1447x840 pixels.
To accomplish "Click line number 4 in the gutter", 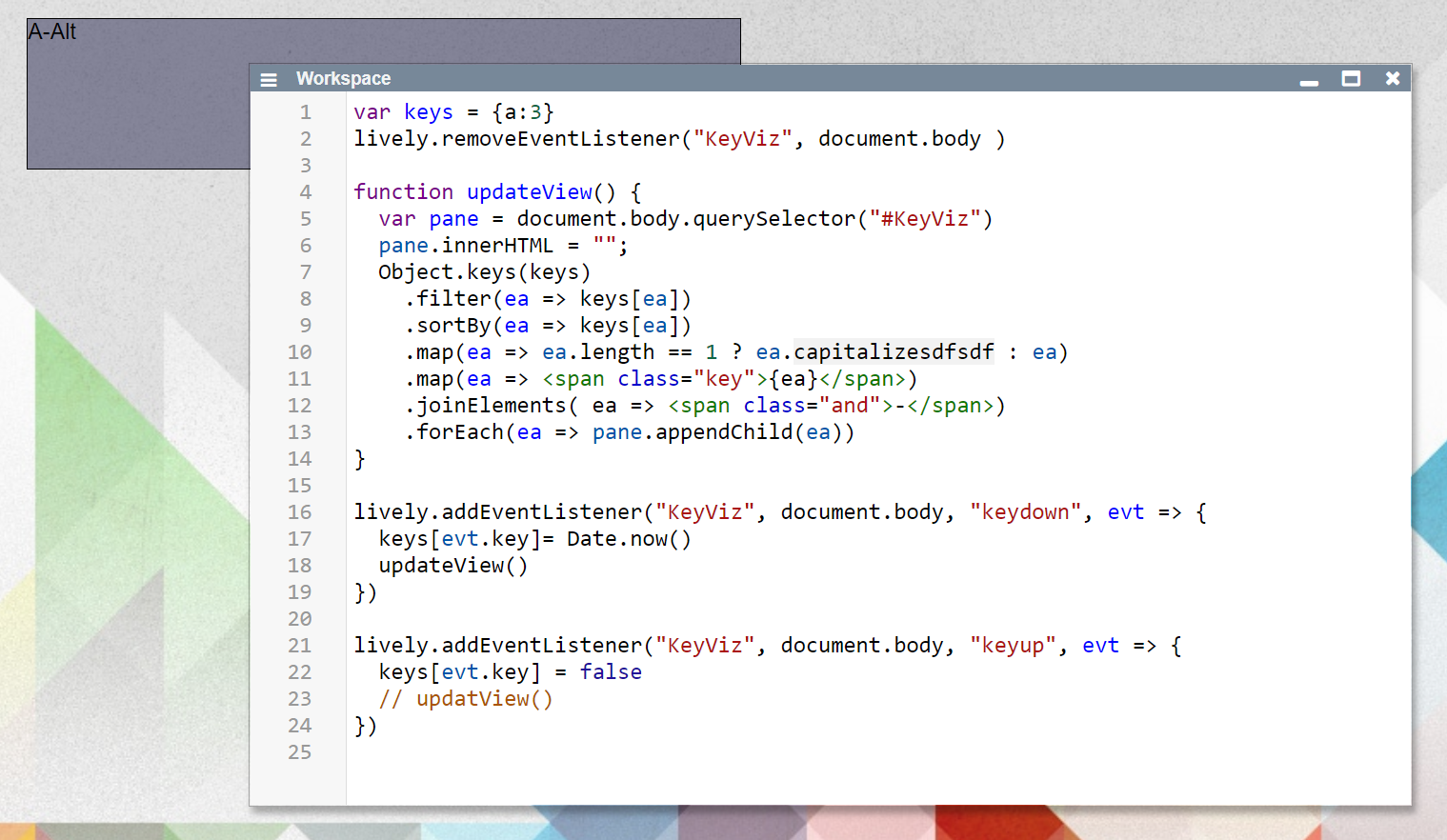I will coord(306,192).
